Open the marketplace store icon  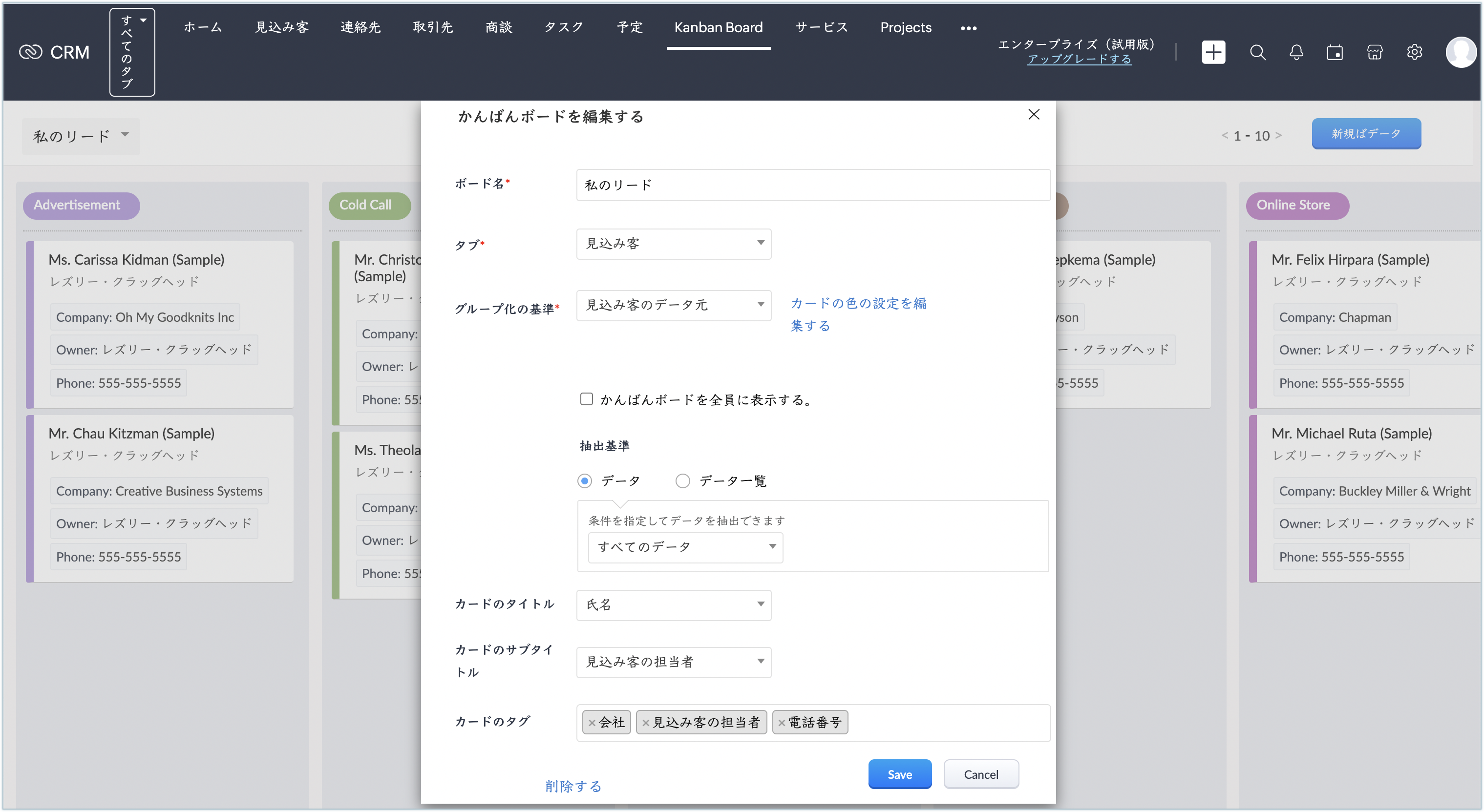pos(1375,52)
